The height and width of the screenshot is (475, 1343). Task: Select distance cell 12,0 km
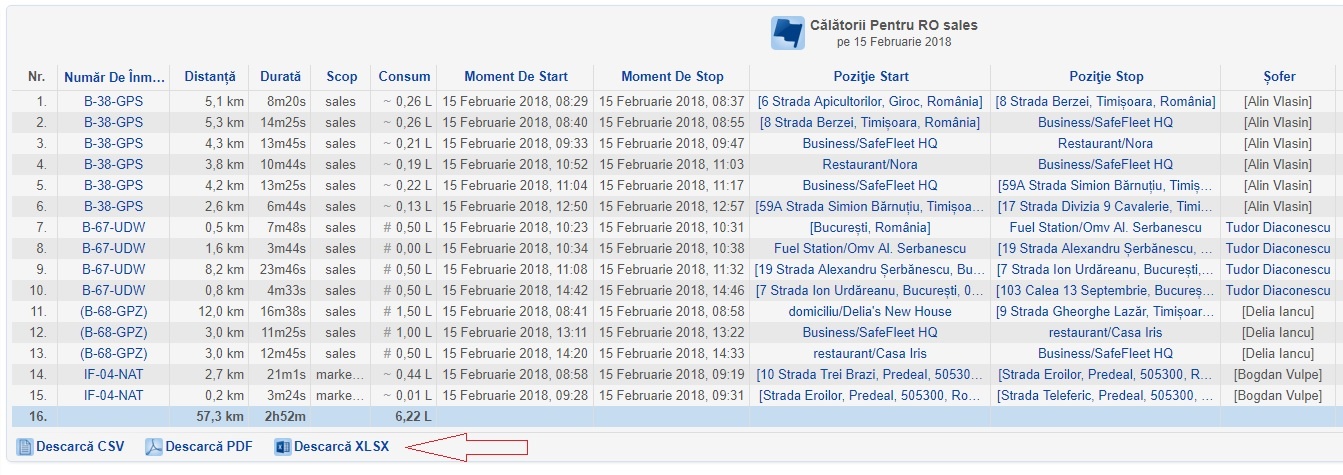point(220,312)
